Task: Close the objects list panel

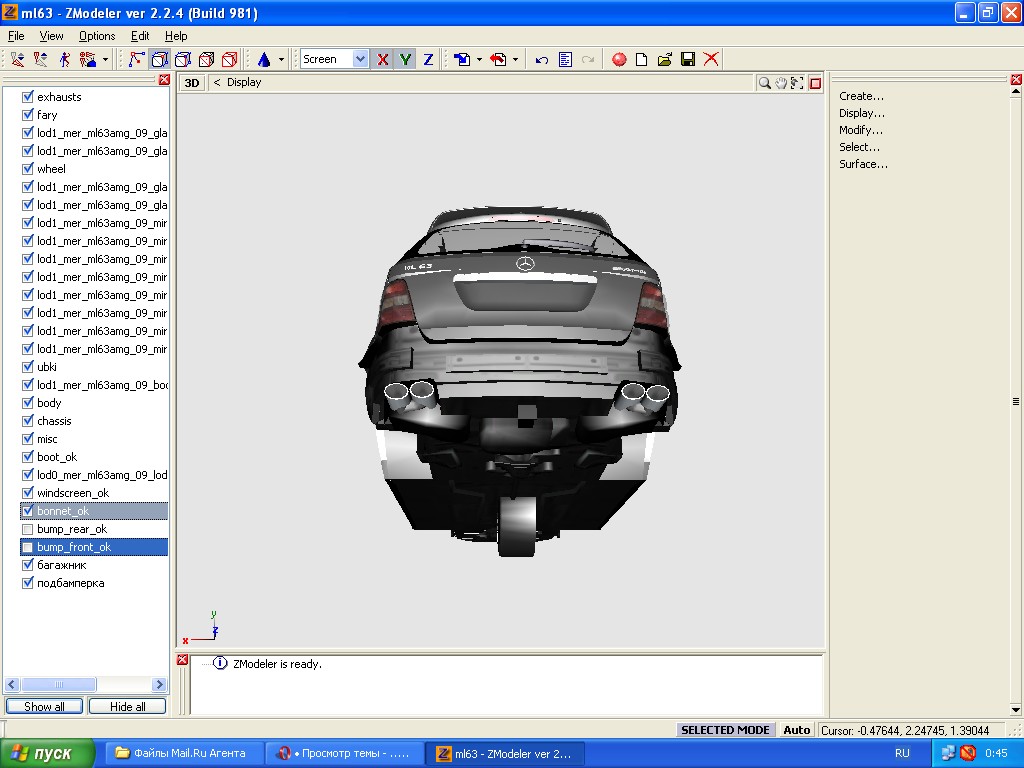Action: 164,80
